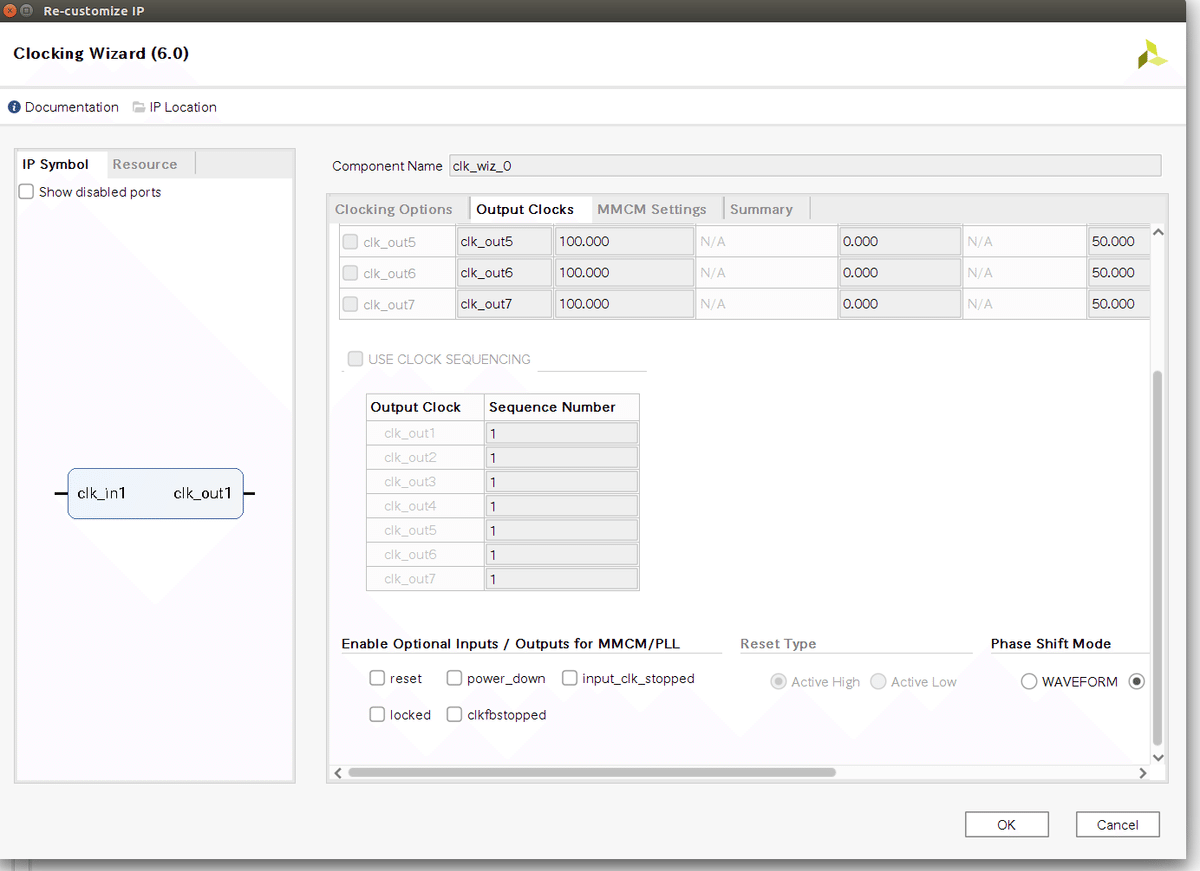
Task: Enable the clkfbstopped checkbox
Action: point(454,714)
